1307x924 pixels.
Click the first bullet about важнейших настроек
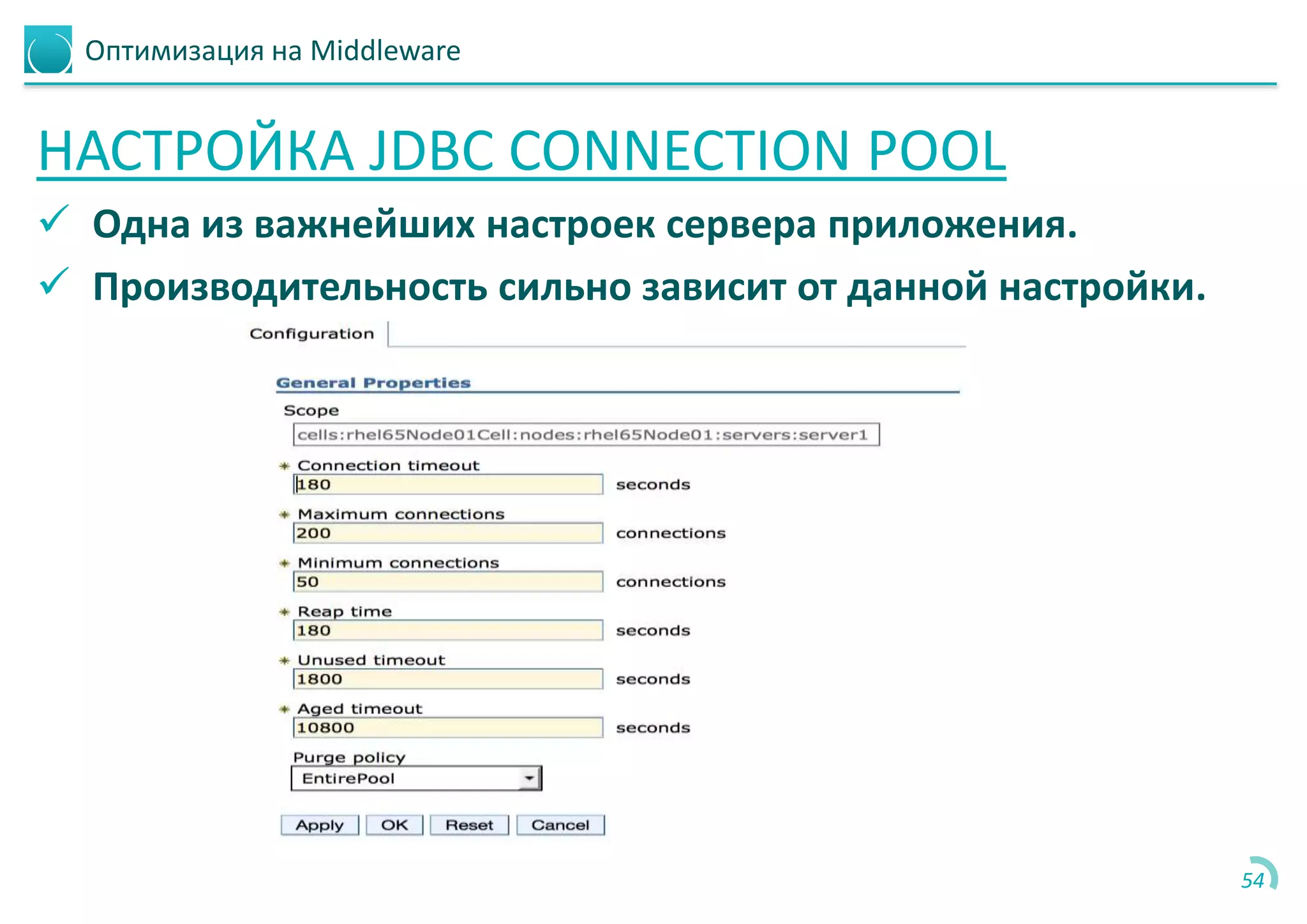(x=585, y=225)
